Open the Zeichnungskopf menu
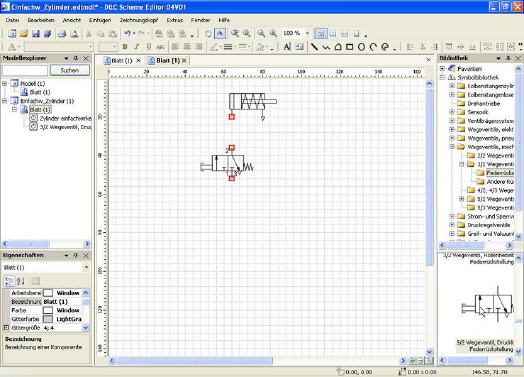Screen dimensions: 524x377 tap(139, 20)
